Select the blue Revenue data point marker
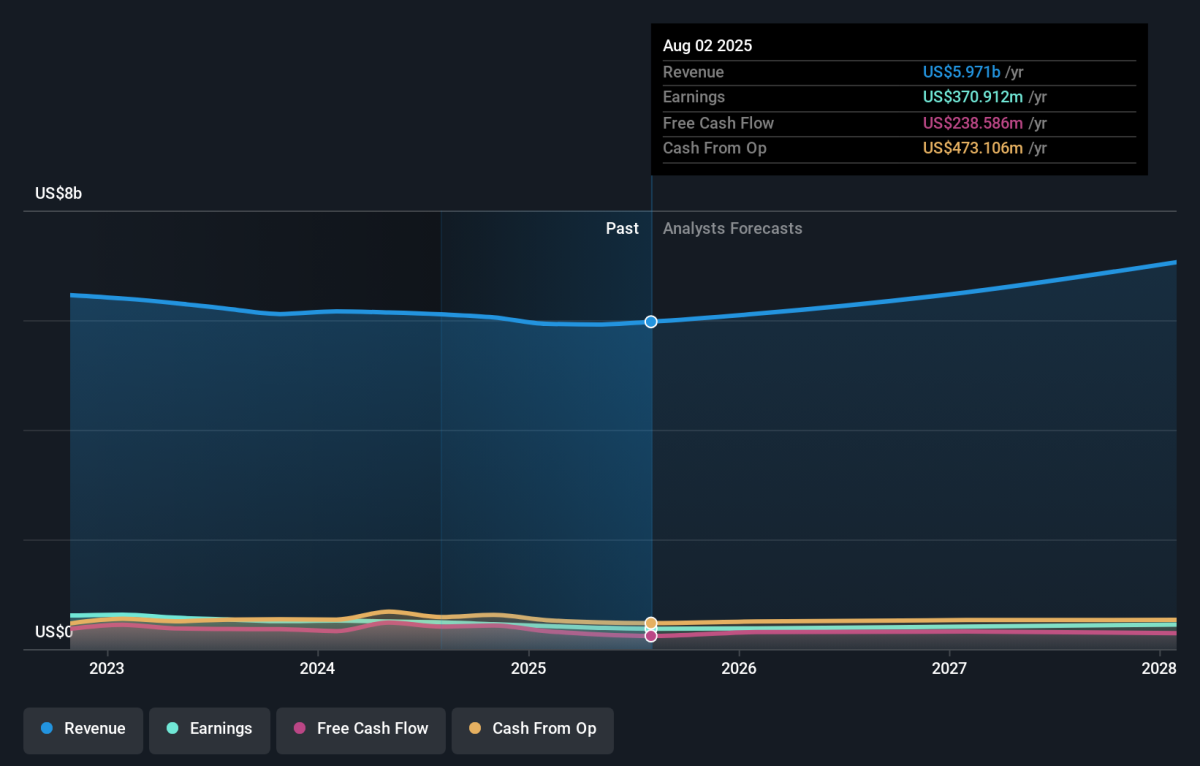This screenshot has height=766, width=1200. click(651, 322)
